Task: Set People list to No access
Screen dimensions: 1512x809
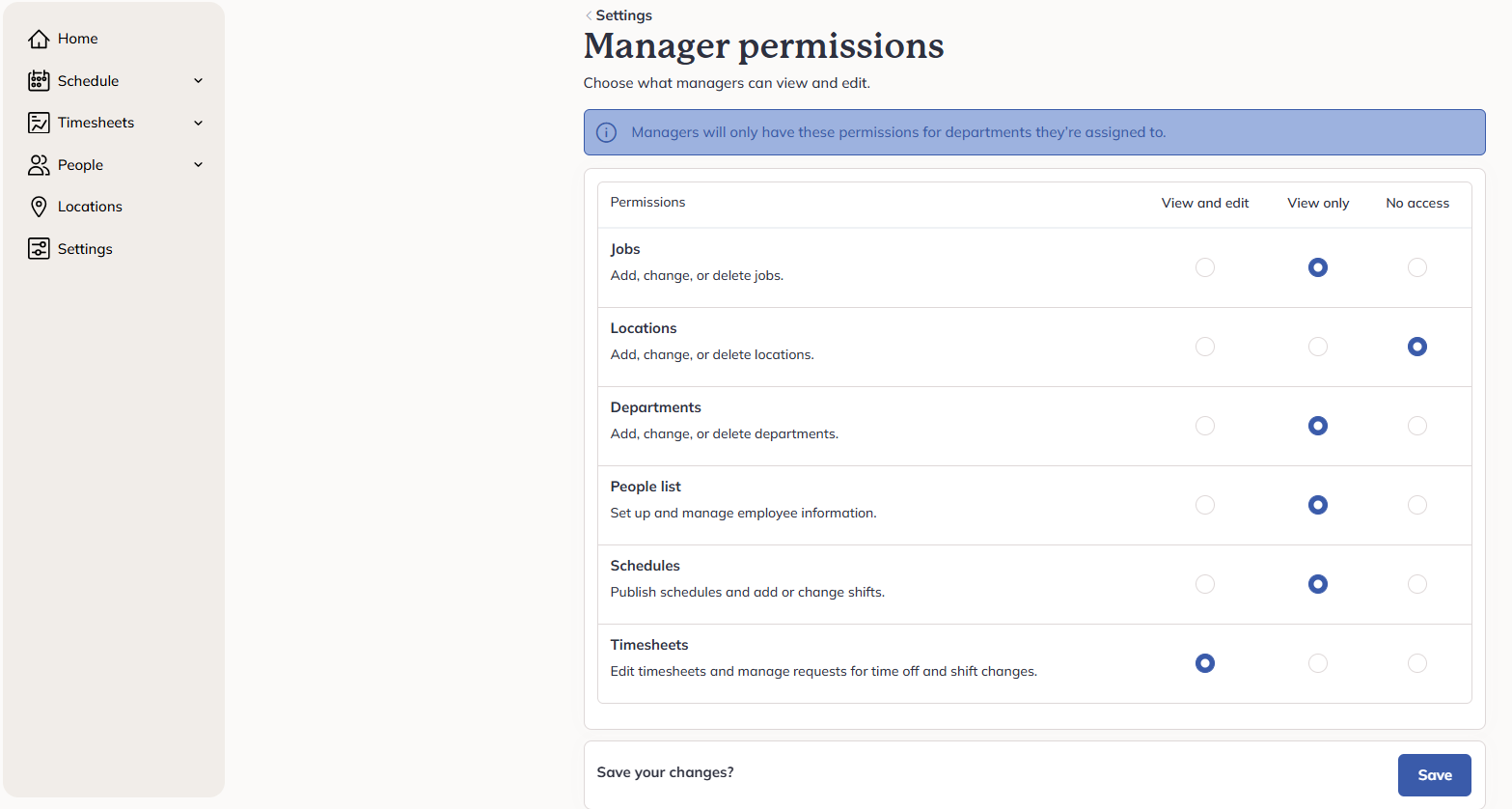Action: point(1417,505)
